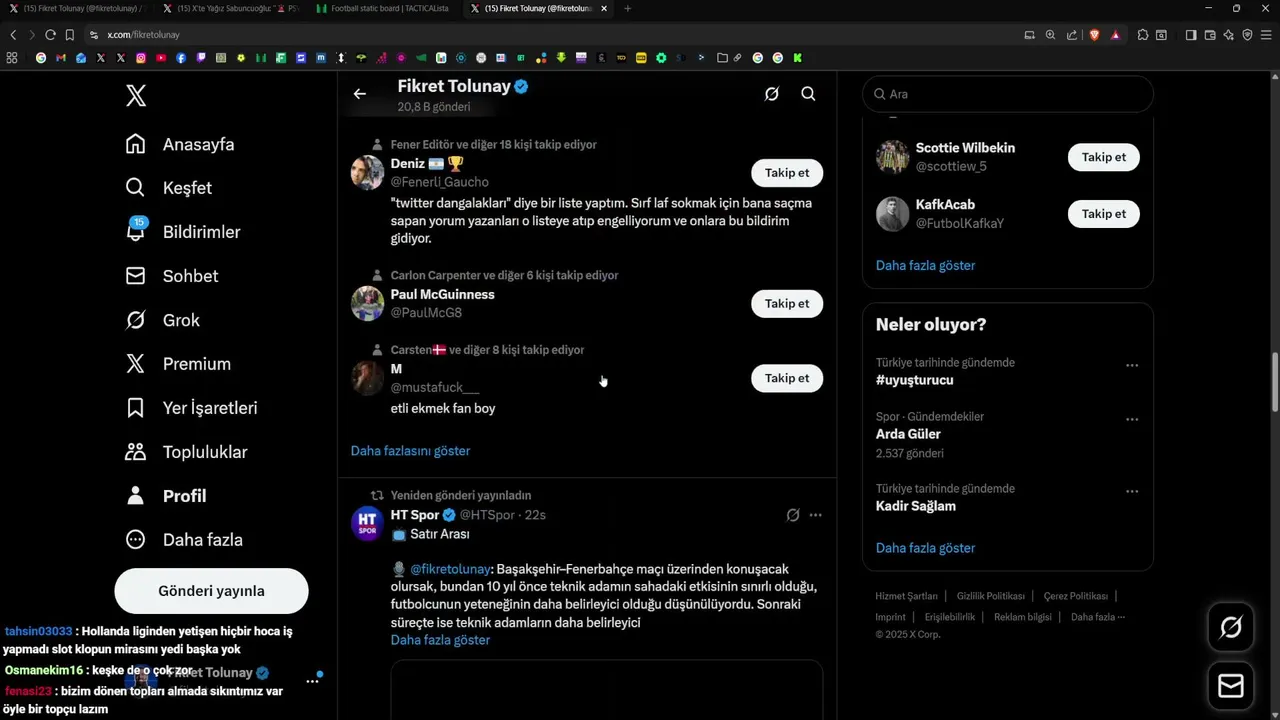
Task: Open Grok from the profile header
Action: (x=772, y=94)
